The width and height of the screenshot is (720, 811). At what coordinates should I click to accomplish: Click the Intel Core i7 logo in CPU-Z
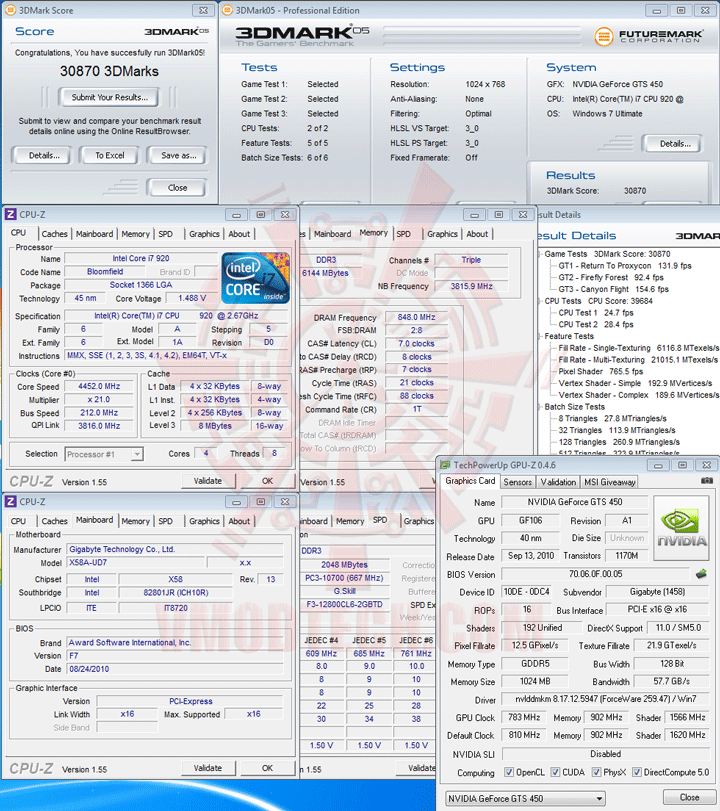256,278
